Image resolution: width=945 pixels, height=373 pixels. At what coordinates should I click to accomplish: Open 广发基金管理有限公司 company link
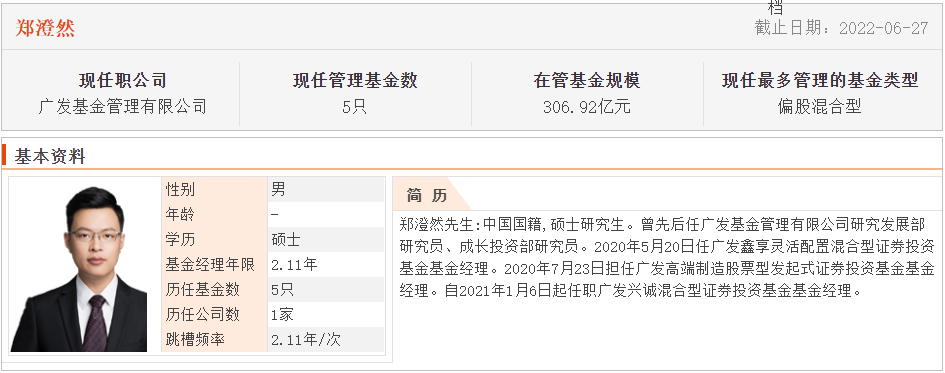(122, 107)
